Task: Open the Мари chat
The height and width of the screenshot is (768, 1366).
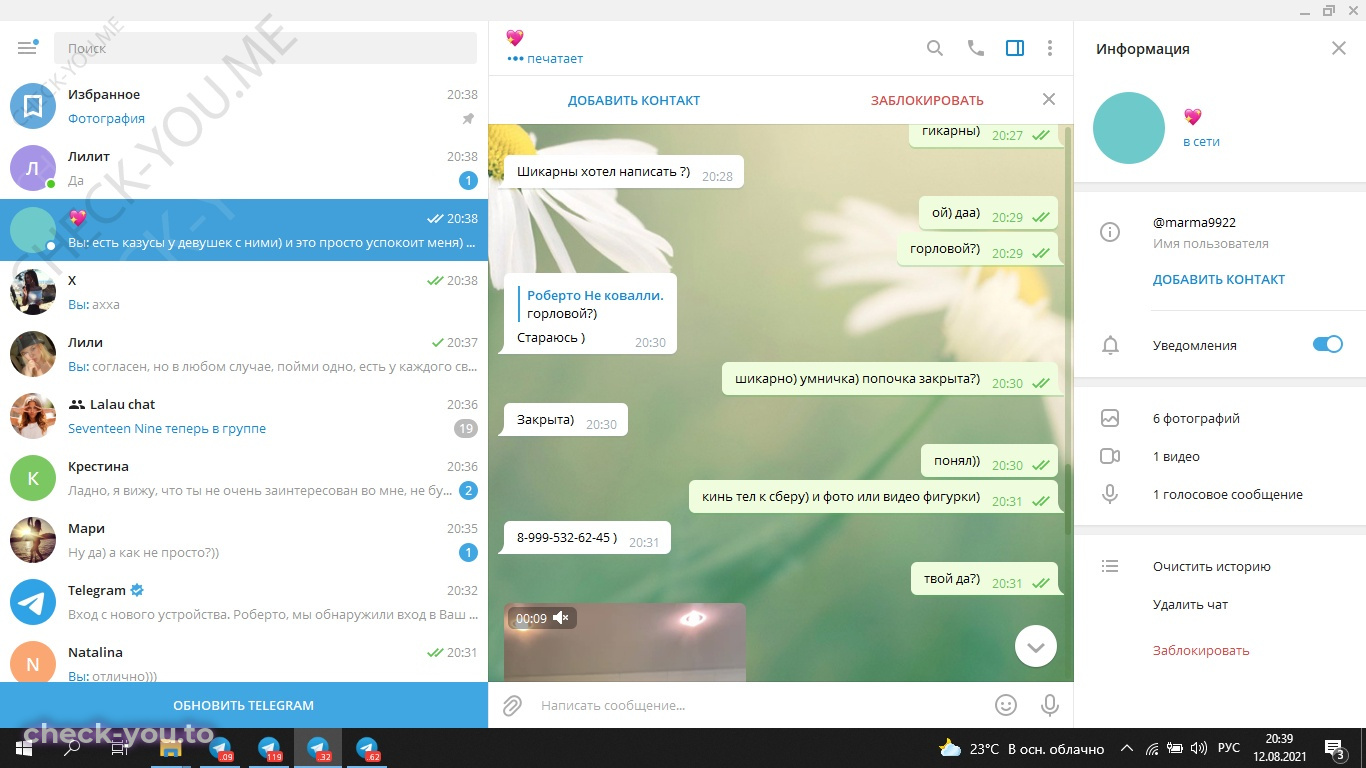Action: pyautogui.click(x=244, y=540)
